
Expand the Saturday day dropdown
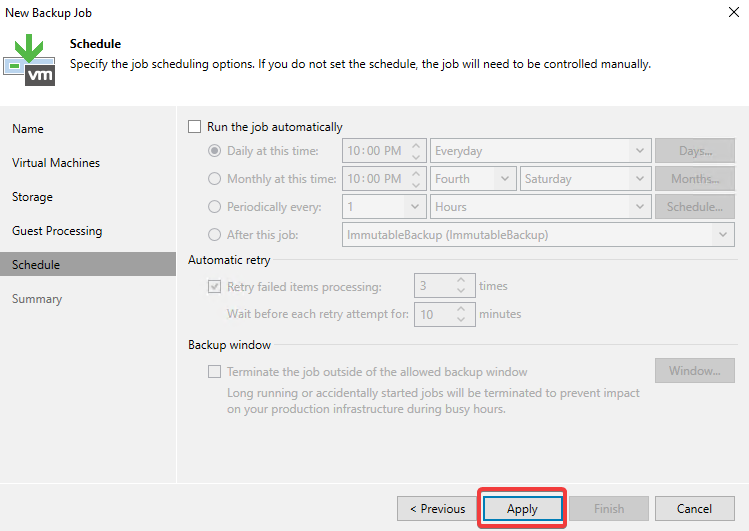click(586, 179)
